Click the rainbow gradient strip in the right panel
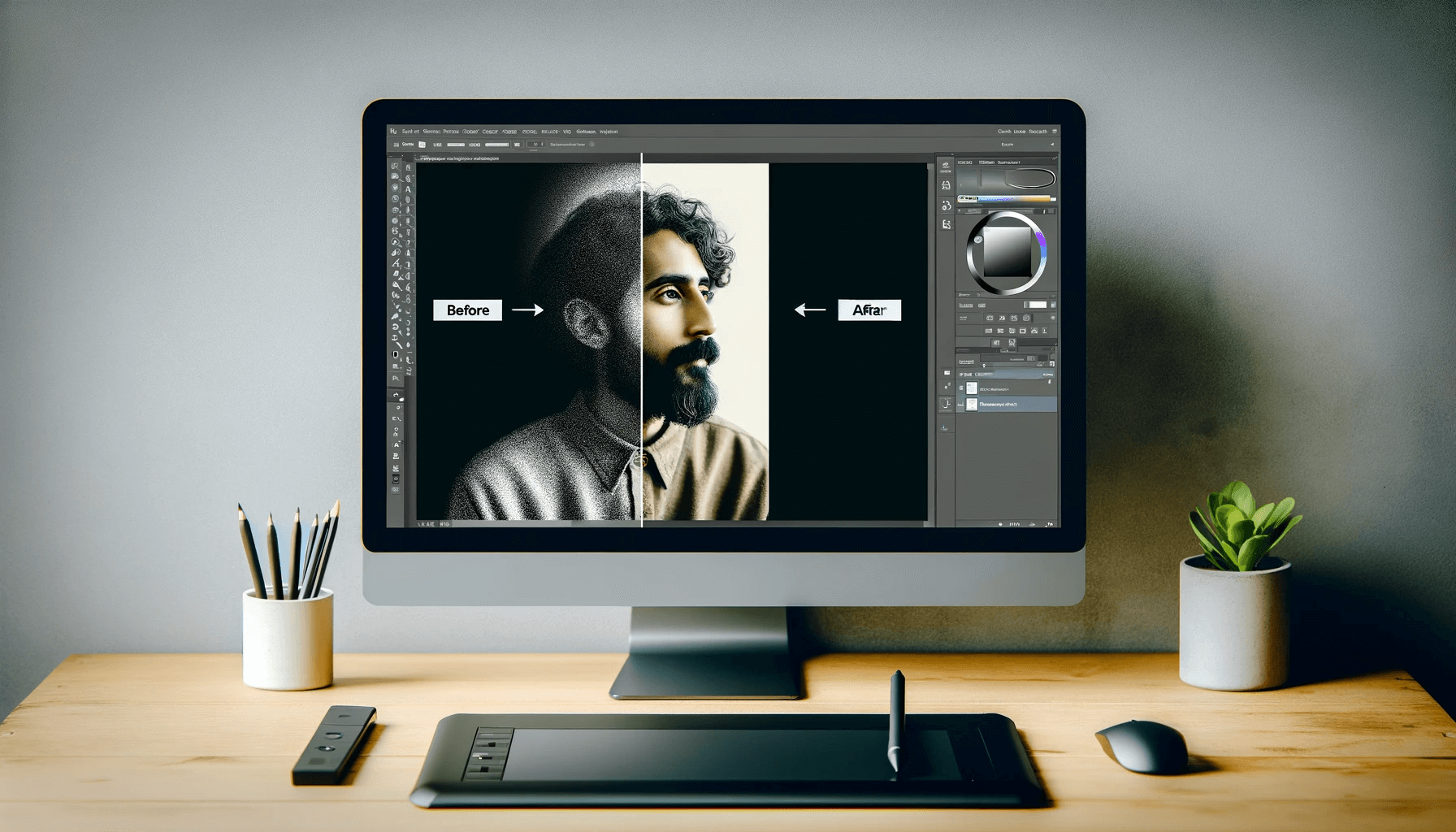1456x832 pixels. 1007,199
